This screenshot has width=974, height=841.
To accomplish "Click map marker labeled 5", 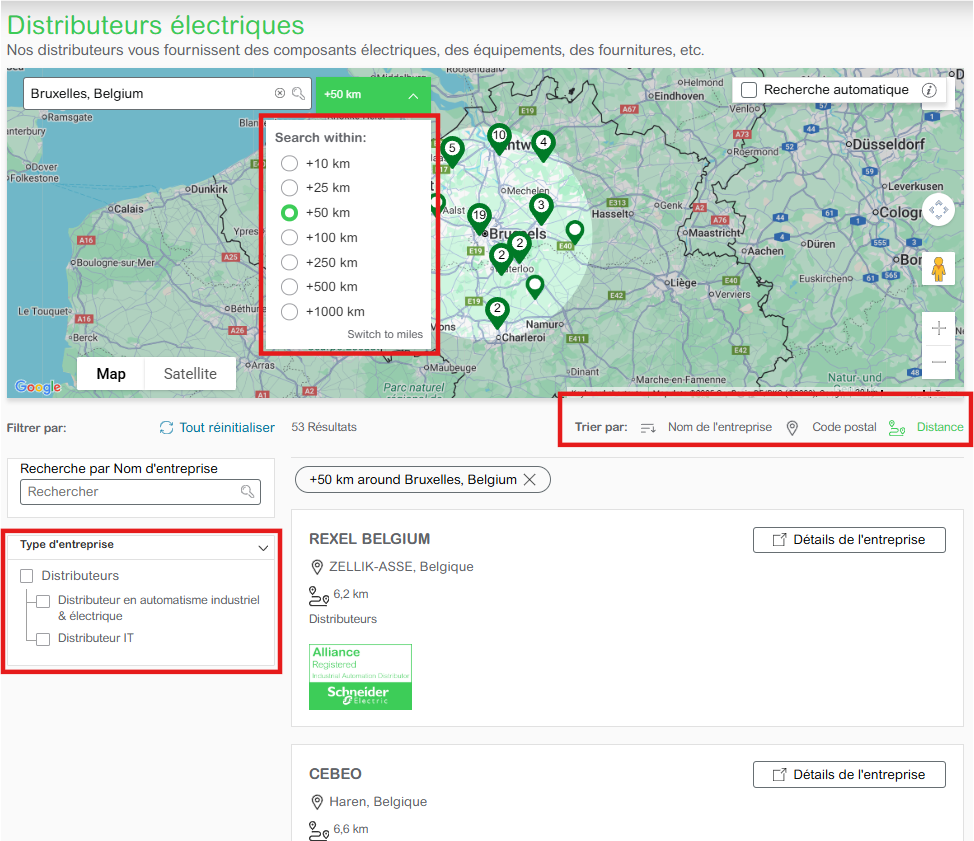I will coord(452,151).
